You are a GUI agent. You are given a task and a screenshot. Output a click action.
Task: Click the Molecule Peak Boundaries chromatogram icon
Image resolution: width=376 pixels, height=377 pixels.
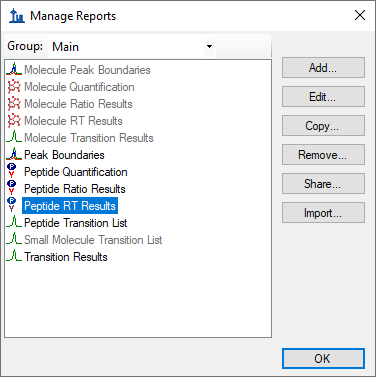point(14,69)
